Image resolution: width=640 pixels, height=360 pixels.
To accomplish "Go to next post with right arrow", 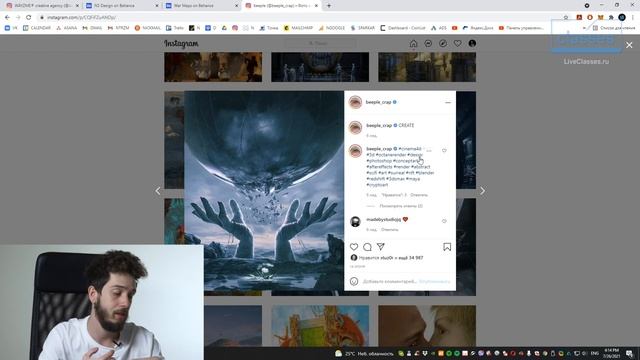I will 482,191.
